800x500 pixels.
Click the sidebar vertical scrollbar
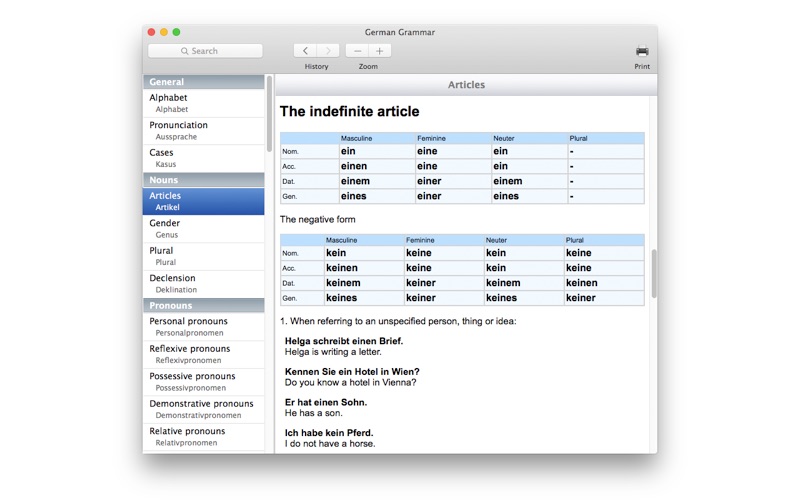click(269, 112)
